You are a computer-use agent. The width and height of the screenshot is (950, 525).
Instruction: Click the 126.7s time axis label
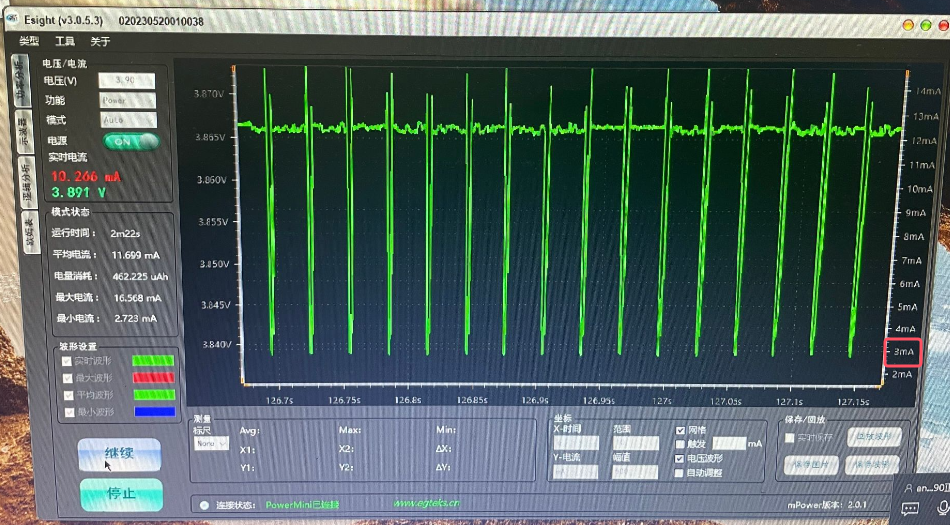279,400
